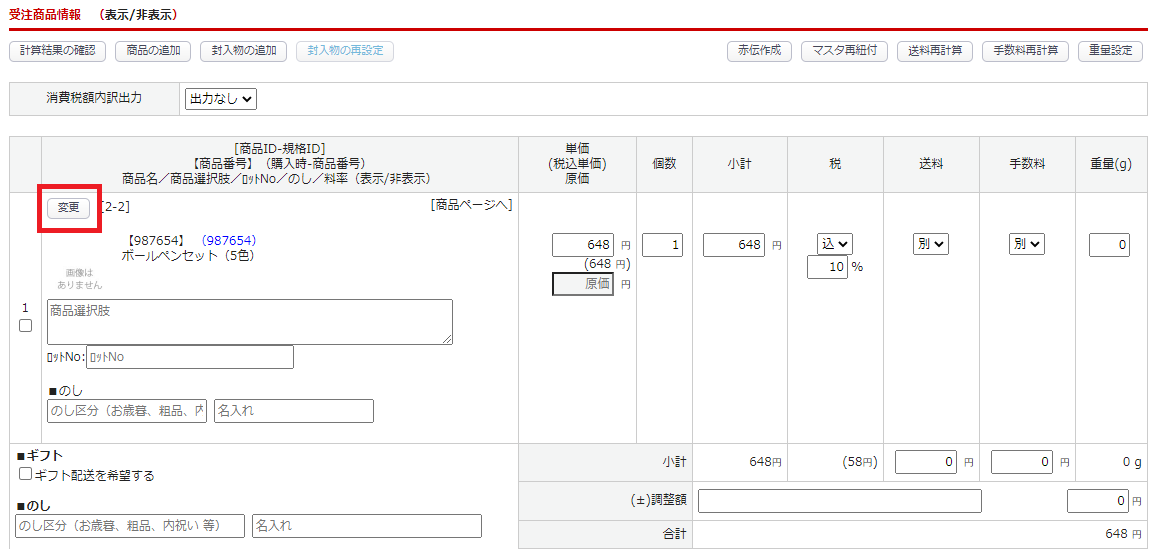1162x549 pixels.
Task: Expand the tax 込 dropdown
Action: [x=834, y=244]
